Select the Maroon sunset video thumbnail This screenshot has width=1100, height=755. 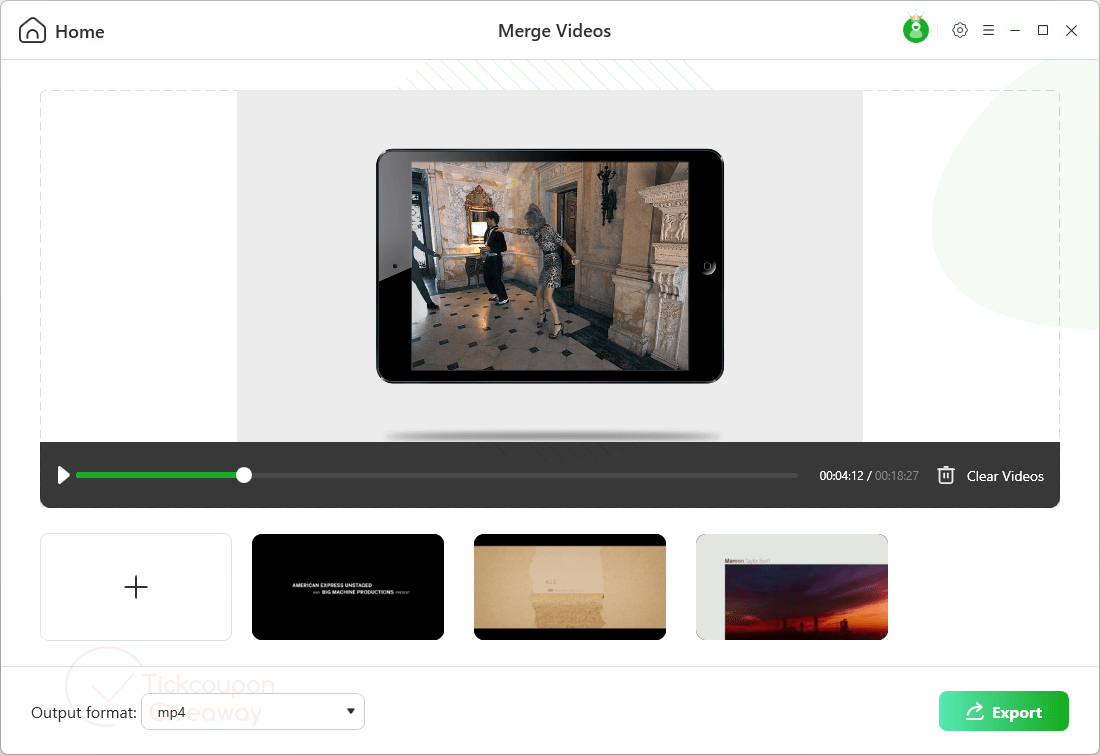792,587
